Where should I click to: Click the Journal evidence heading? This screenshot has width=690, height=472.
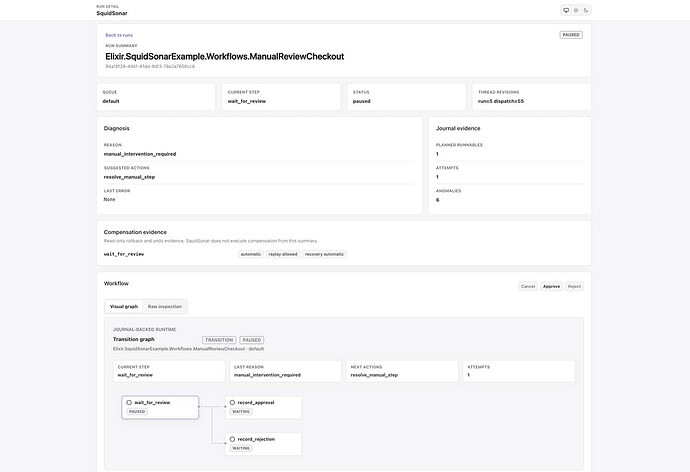click(x=458, y=128)
